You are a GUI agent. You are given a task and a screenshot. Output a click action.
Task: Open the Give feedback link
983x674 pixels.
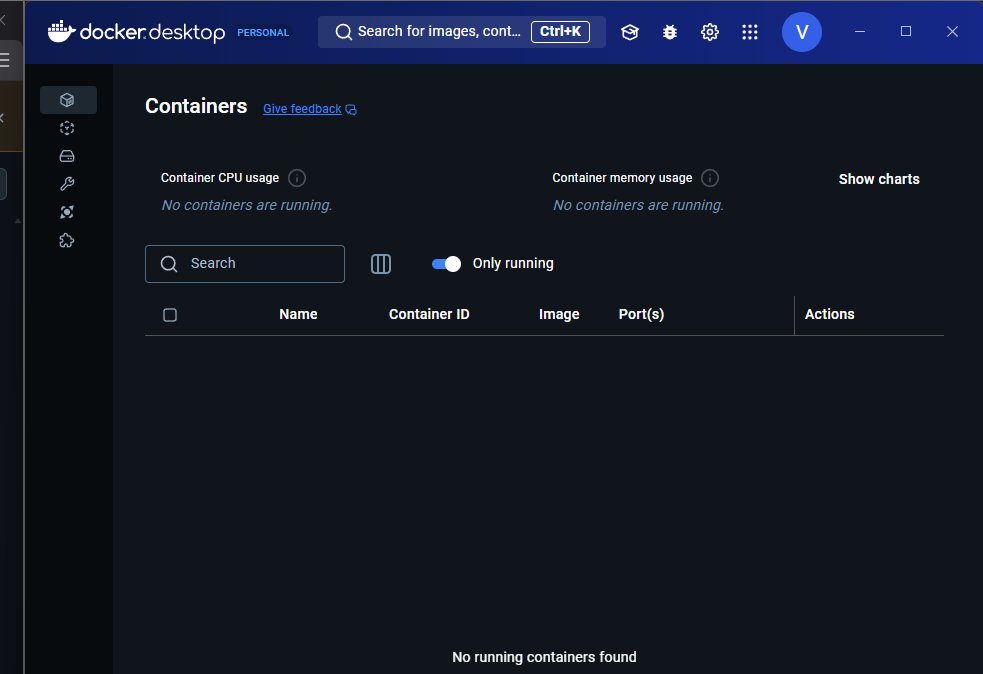click(302, 108)
